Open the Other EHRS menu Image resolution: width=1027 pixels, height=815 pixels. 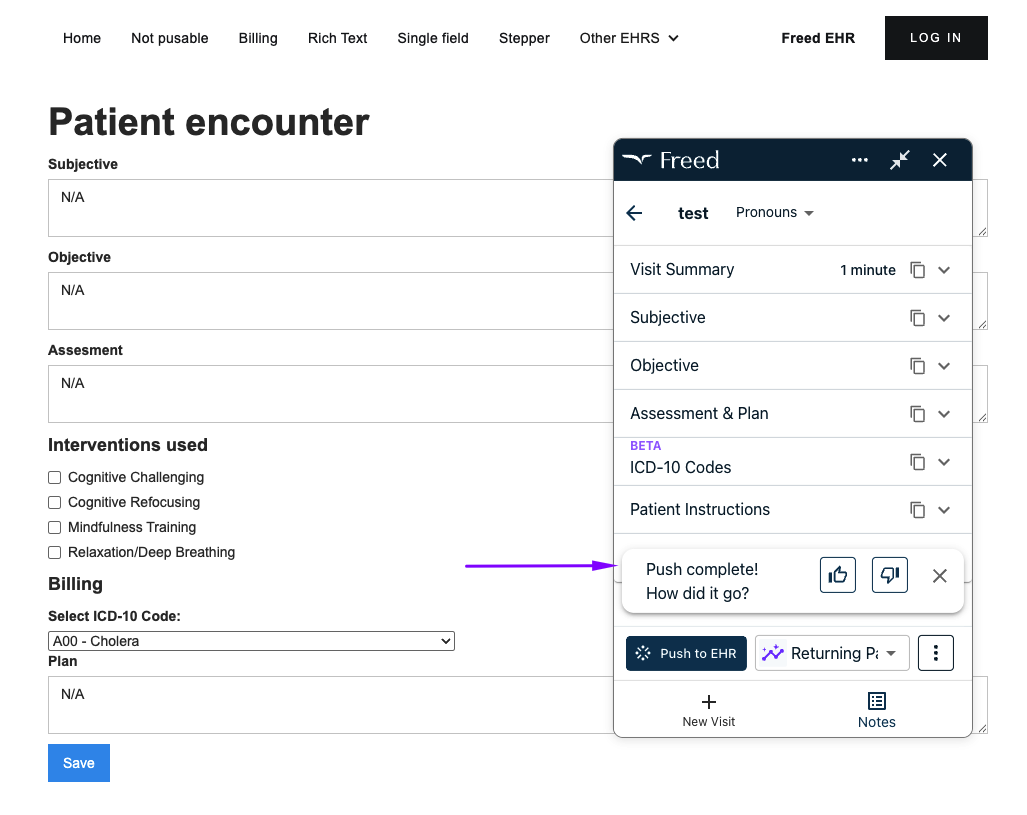[x=628, y=38]
